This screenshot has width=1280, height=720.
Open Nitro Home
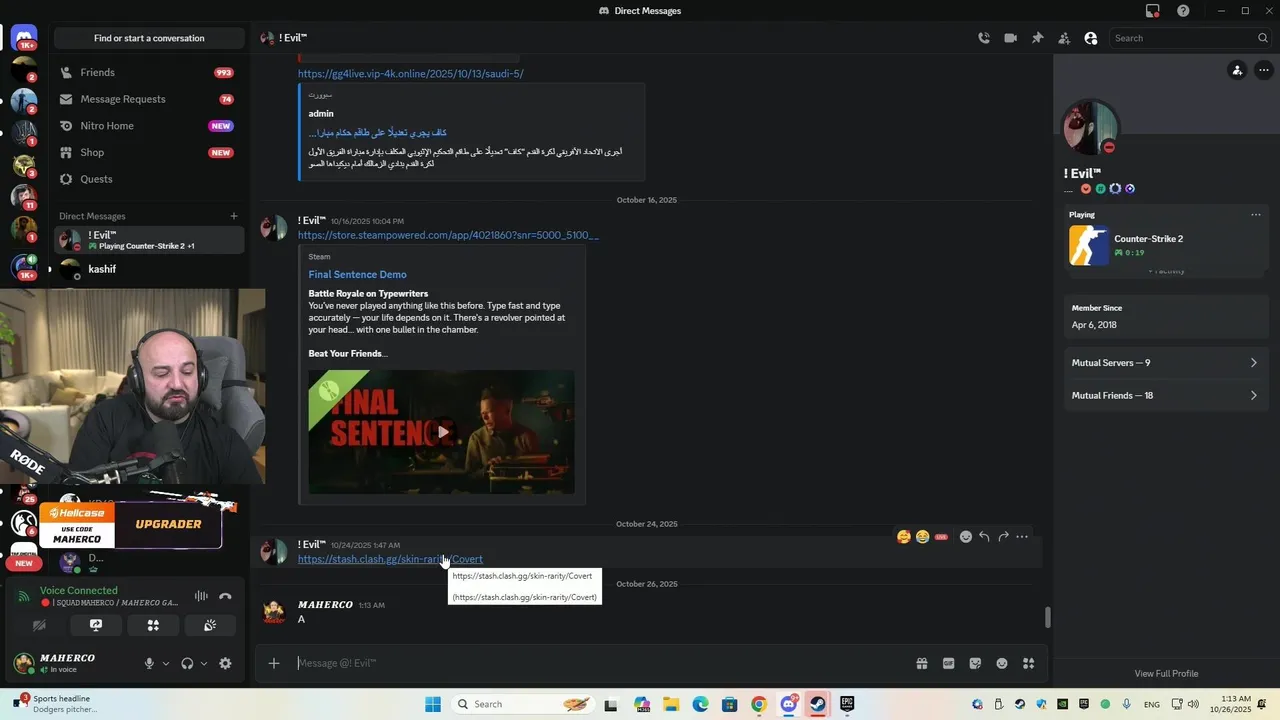[149, 126]
